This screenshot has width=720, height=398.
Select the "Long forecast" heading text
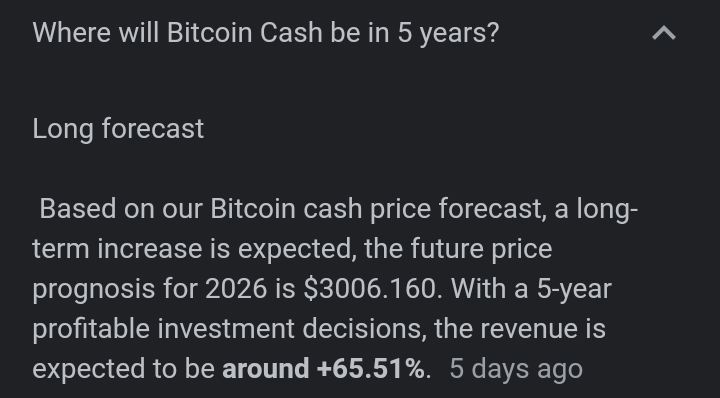click(118, 129)
